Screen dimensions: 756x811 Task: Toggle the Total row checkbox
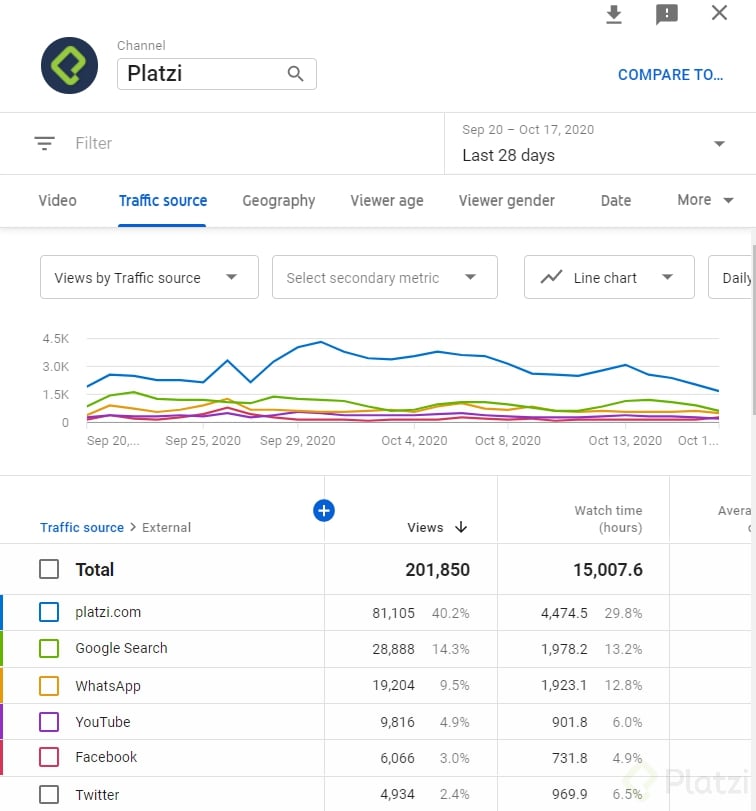(x=49, y=569)
